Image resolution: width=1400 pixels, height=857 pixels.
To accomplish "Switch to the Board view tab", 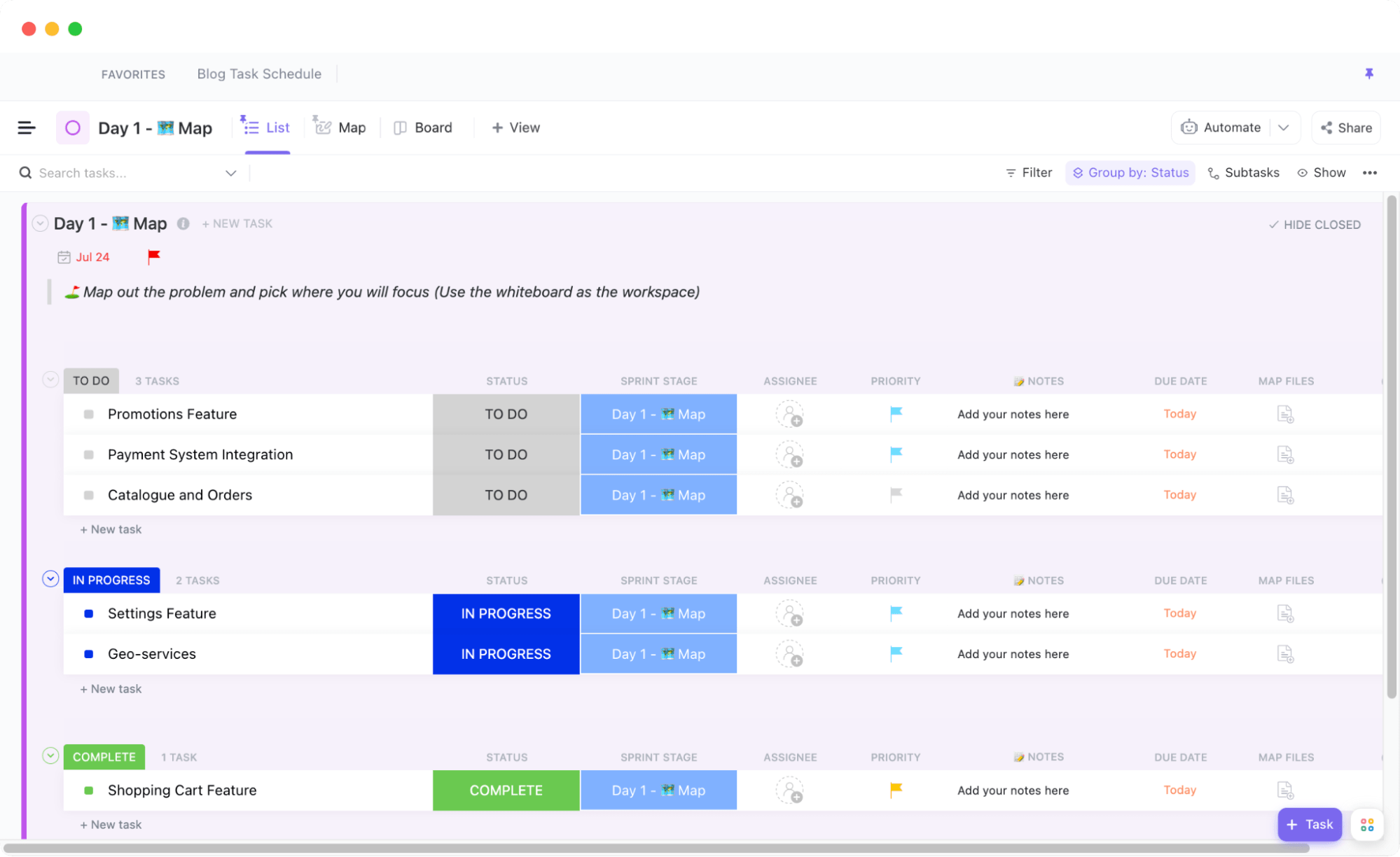I will [x=423, y=127].
